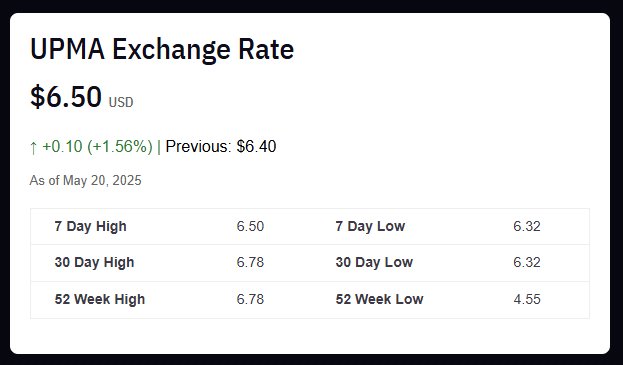Select the 7 Day High label
The image size is (623, 365).
click(91, 226)
